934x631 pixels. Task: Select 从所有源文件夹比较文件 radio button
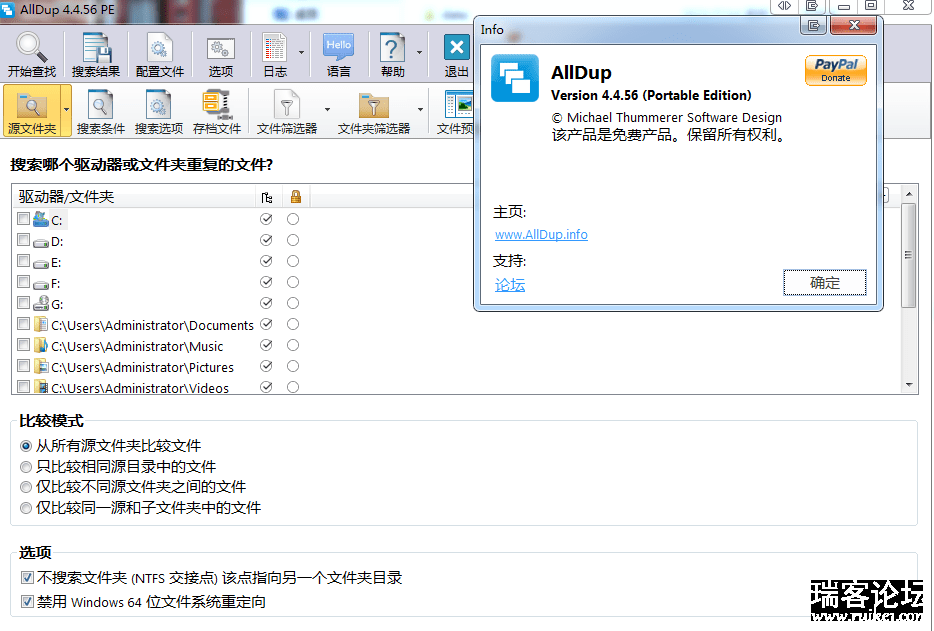coord(26,446)
